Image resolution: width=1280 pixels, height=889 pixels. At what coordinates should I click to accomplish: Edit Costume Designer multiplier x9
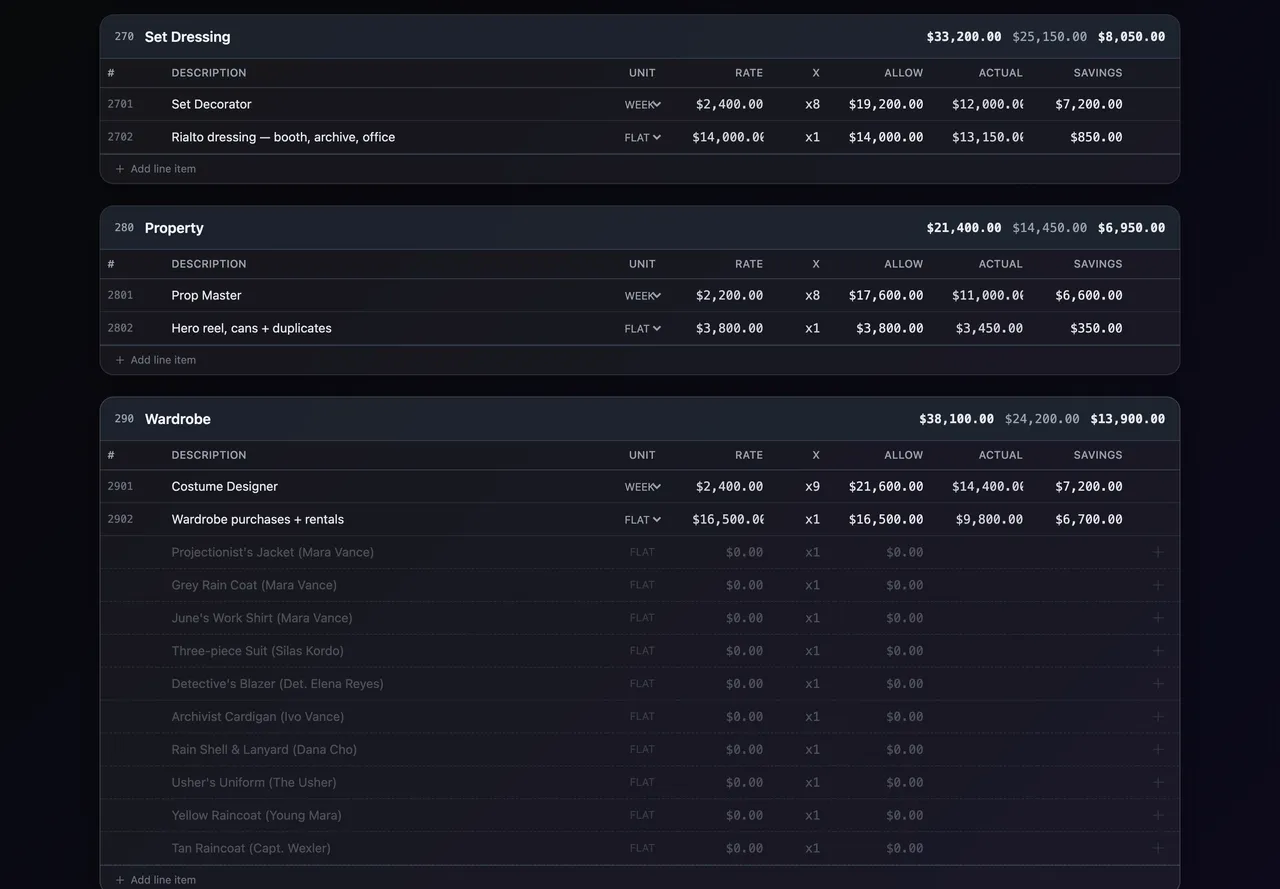[812, 486]
